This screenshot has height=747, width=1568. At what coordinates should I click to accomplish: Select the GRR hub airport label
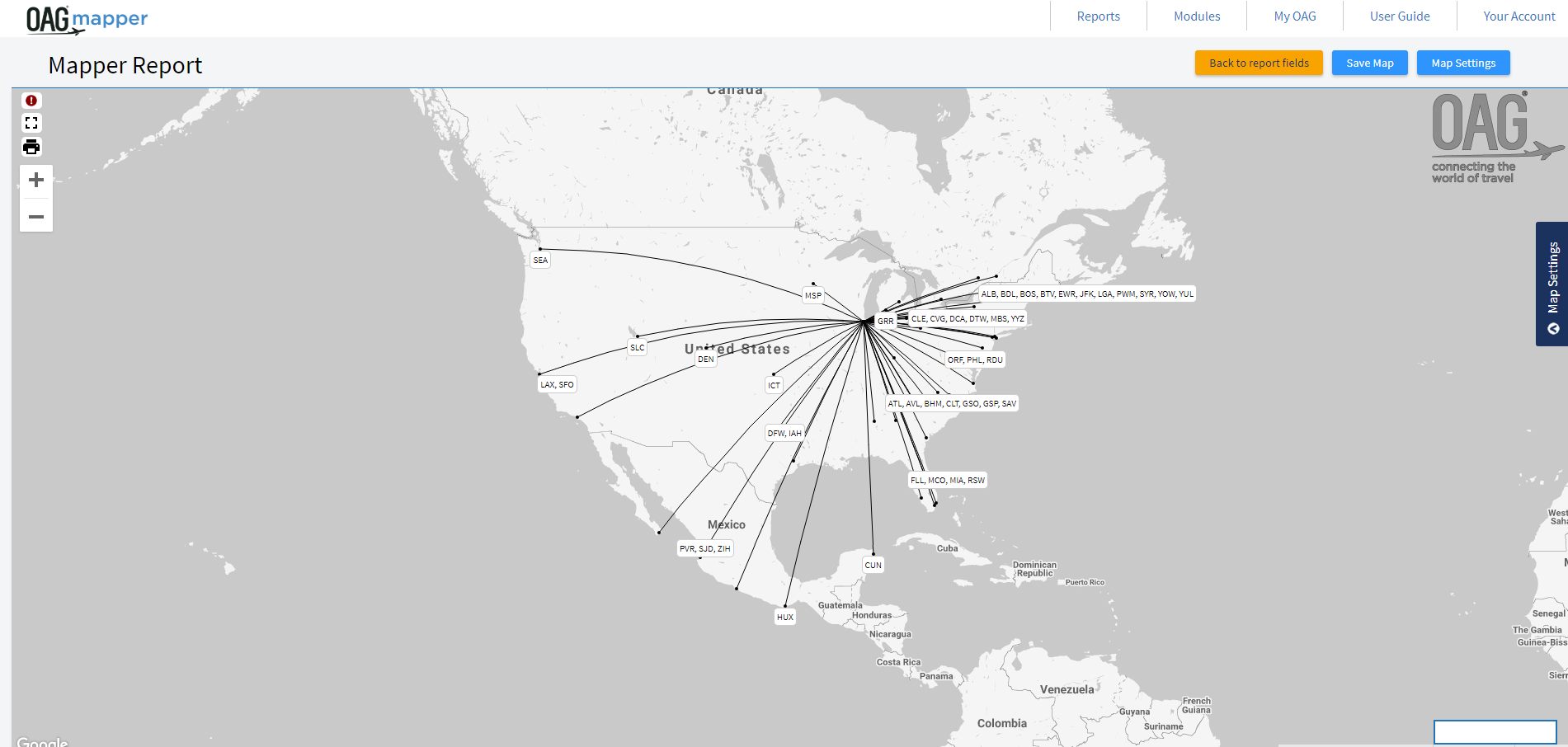pos(885,322)
